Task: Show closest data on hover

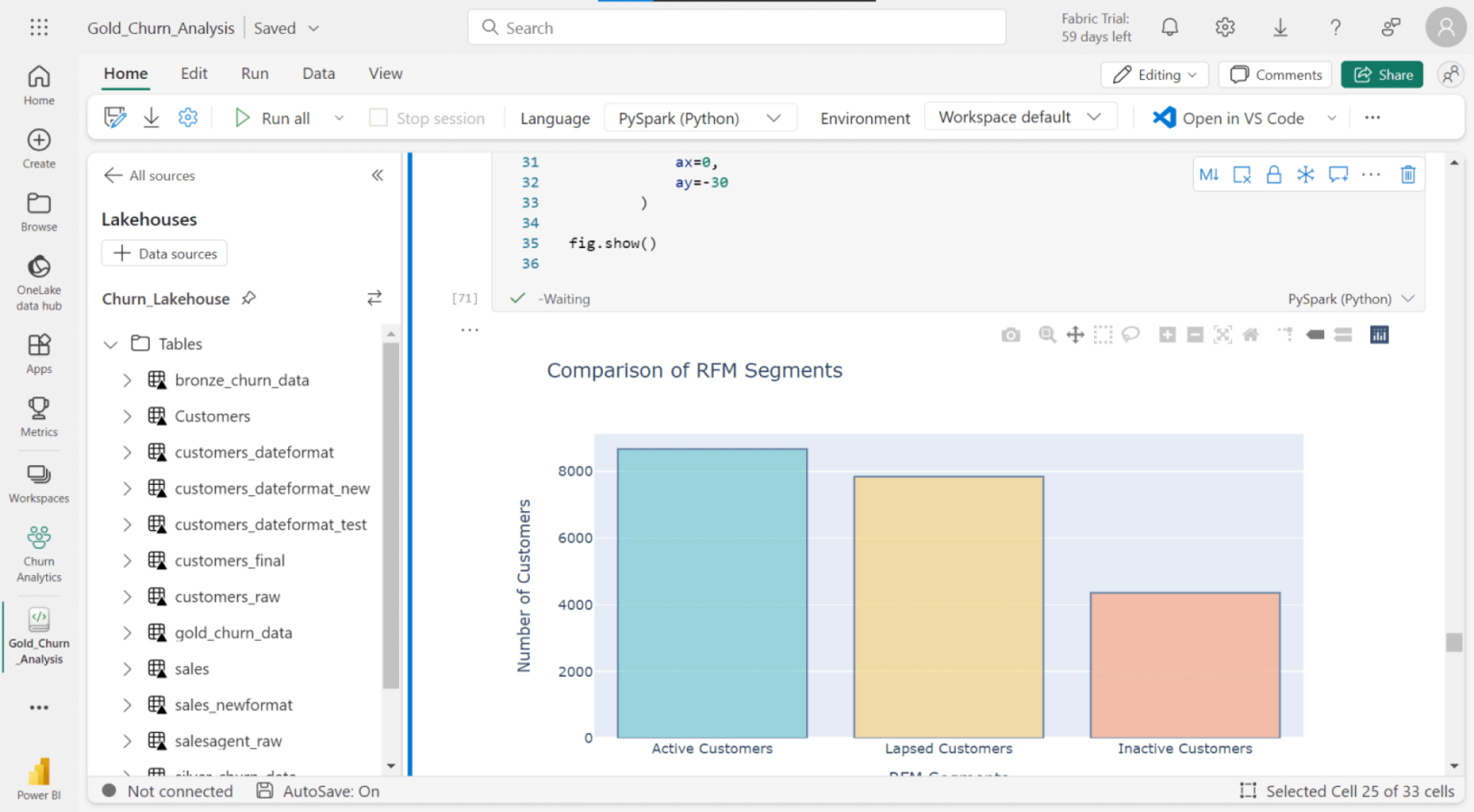Action: coord(1315,335)
